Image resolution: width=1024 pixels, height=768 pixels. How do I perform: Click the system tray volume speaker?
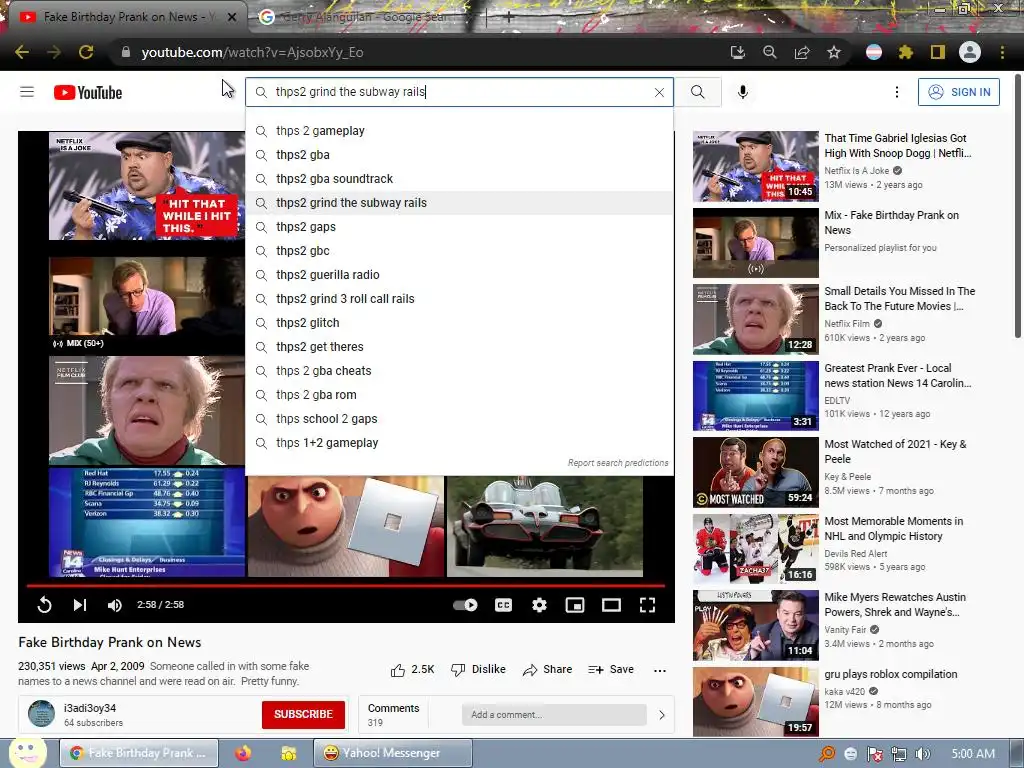tap(923, 754)
